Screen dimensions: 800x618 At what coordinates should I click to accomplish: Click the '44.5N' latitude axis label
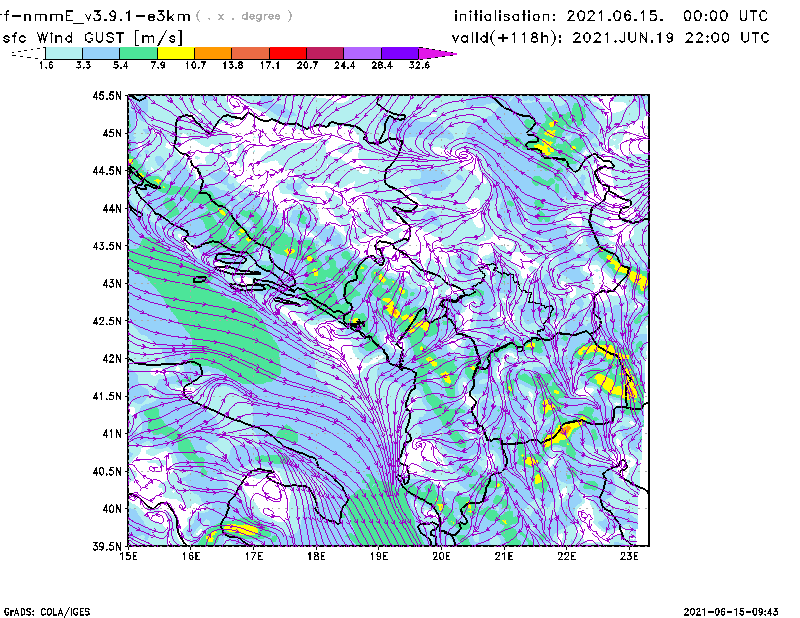[107, 170]
